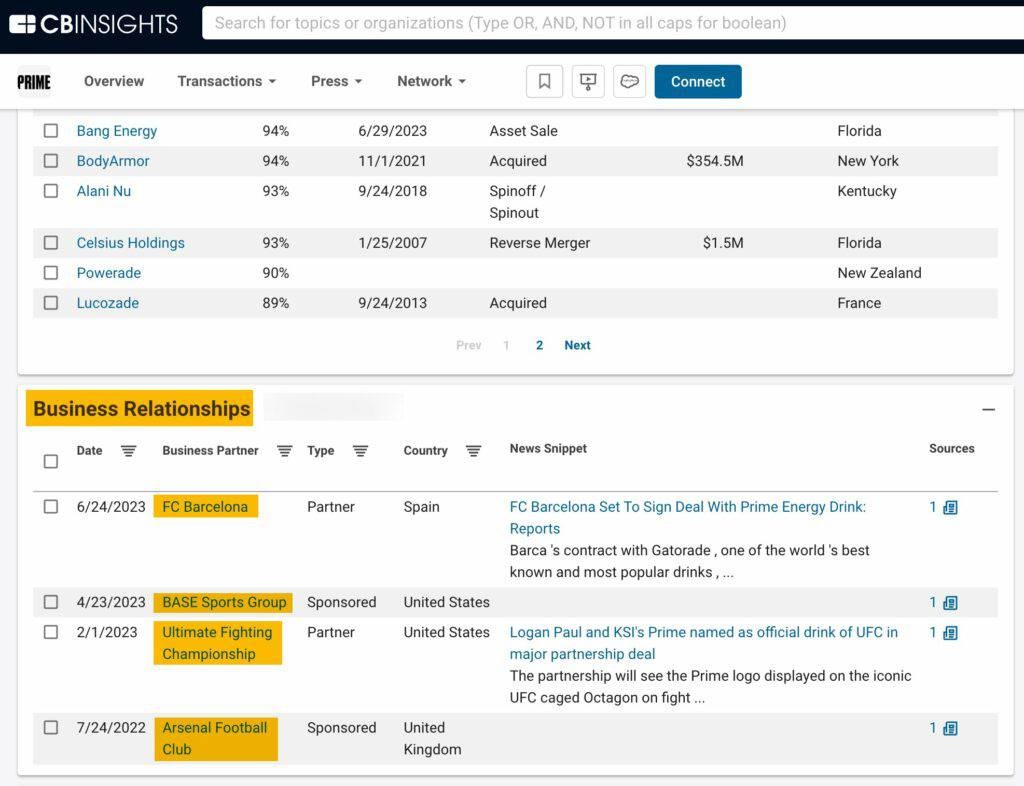Open the Celsius Holdings profile link
Viewport: 1024px width, 786px height.
click(131, 243)
